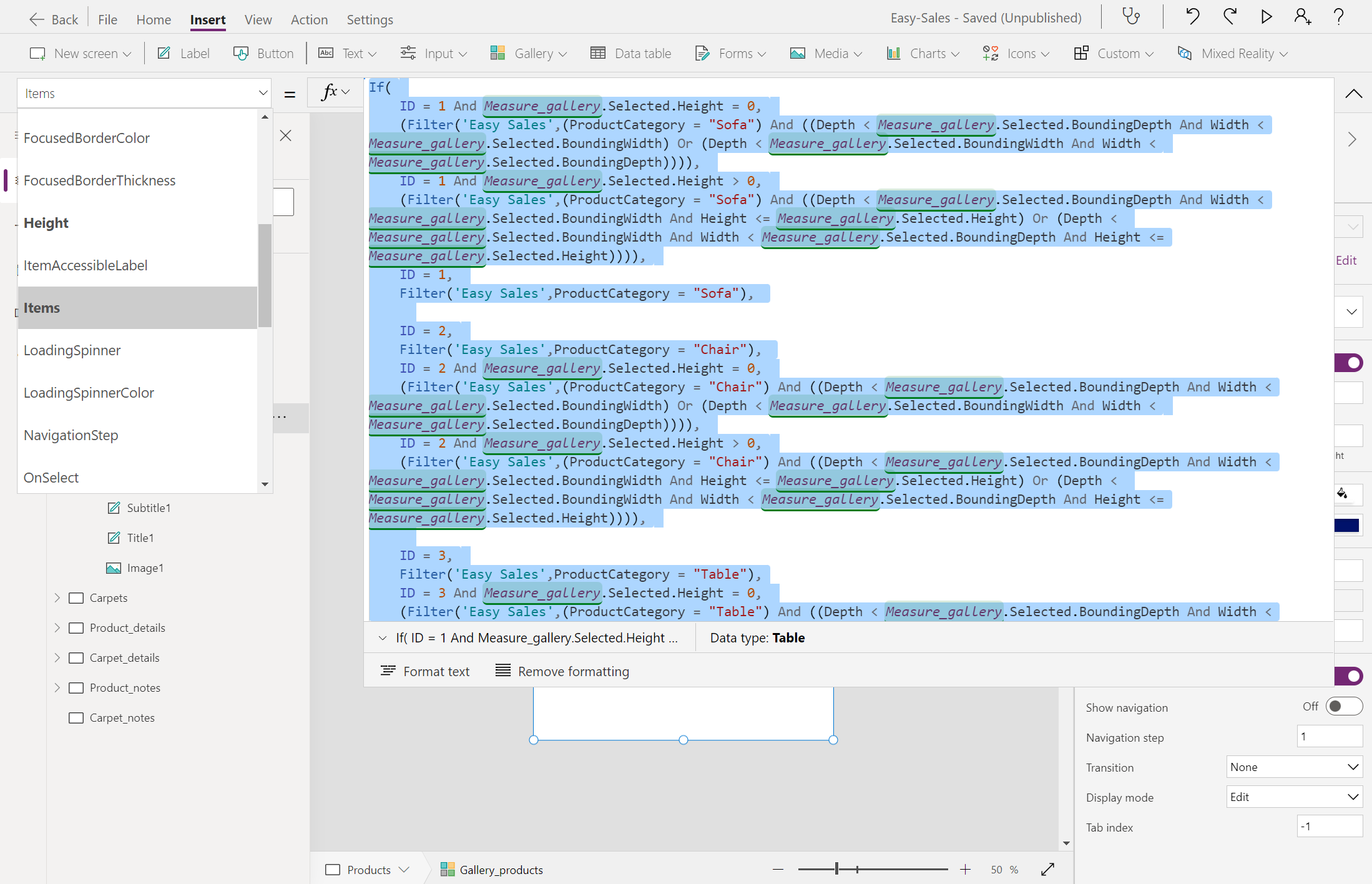Open the Mixed Reality dropdown
The image size is (1372, 884).
tap(1232, 54)
